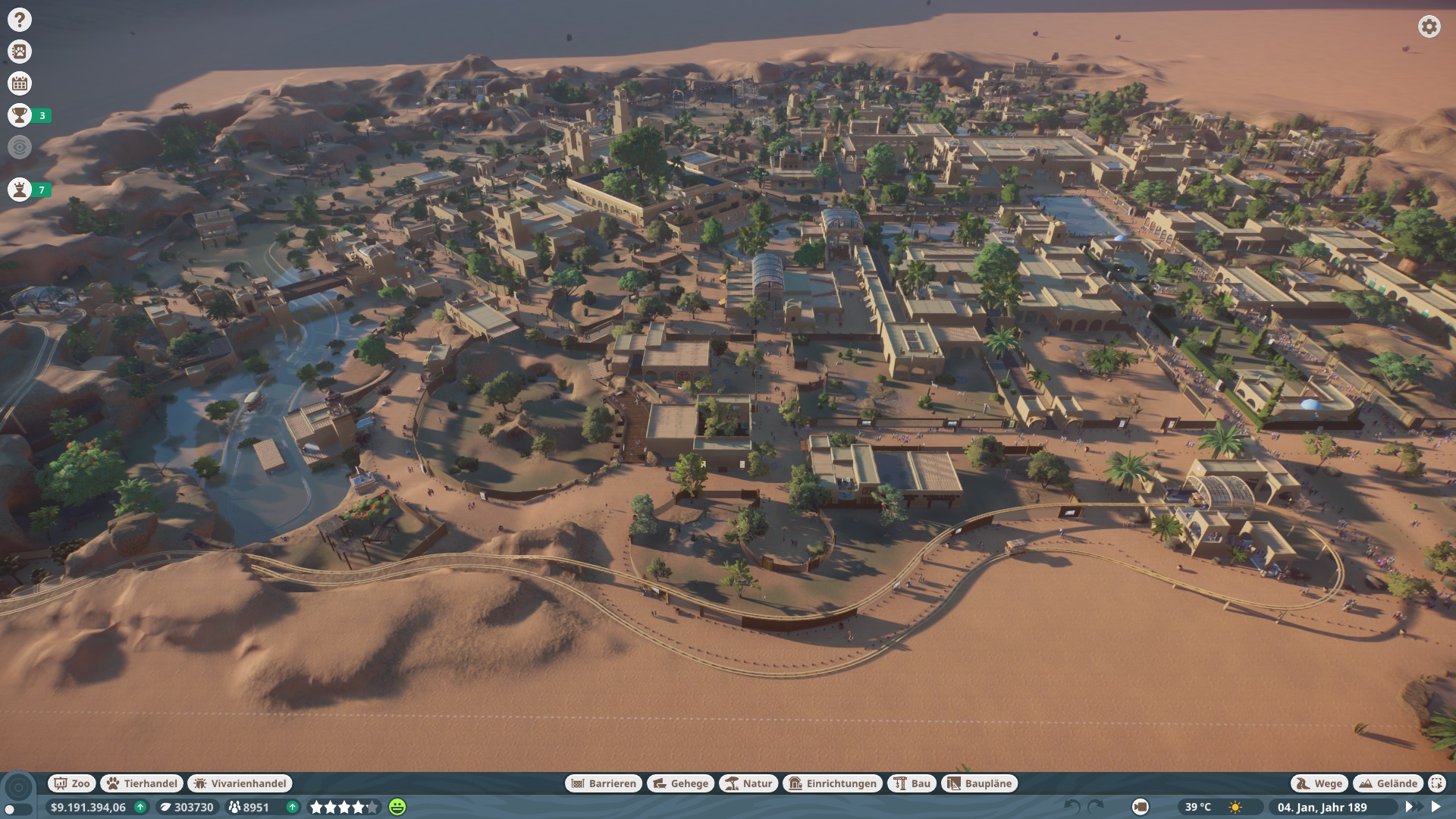Open the animal overview icon in the left sidebar
Viewport: 1456px width, 819px height.
pos(20,52)
